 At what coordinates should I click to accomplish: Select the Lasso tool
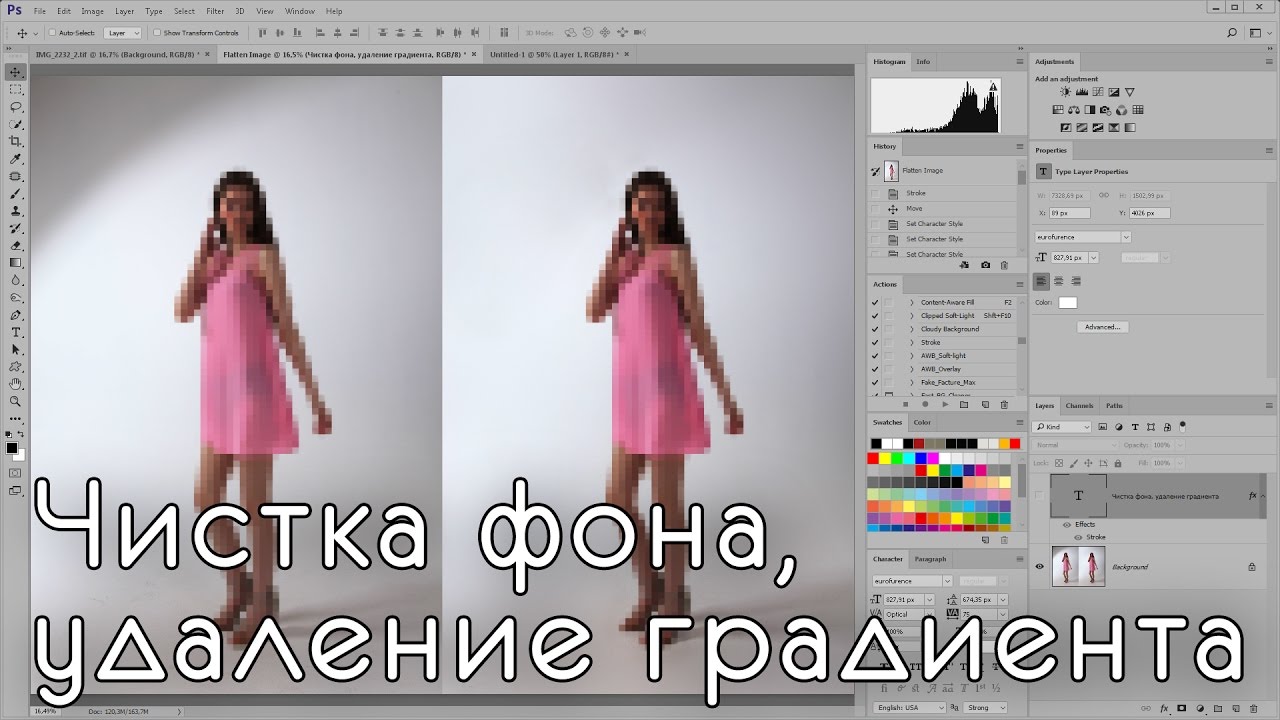click(x=16, y=106)
